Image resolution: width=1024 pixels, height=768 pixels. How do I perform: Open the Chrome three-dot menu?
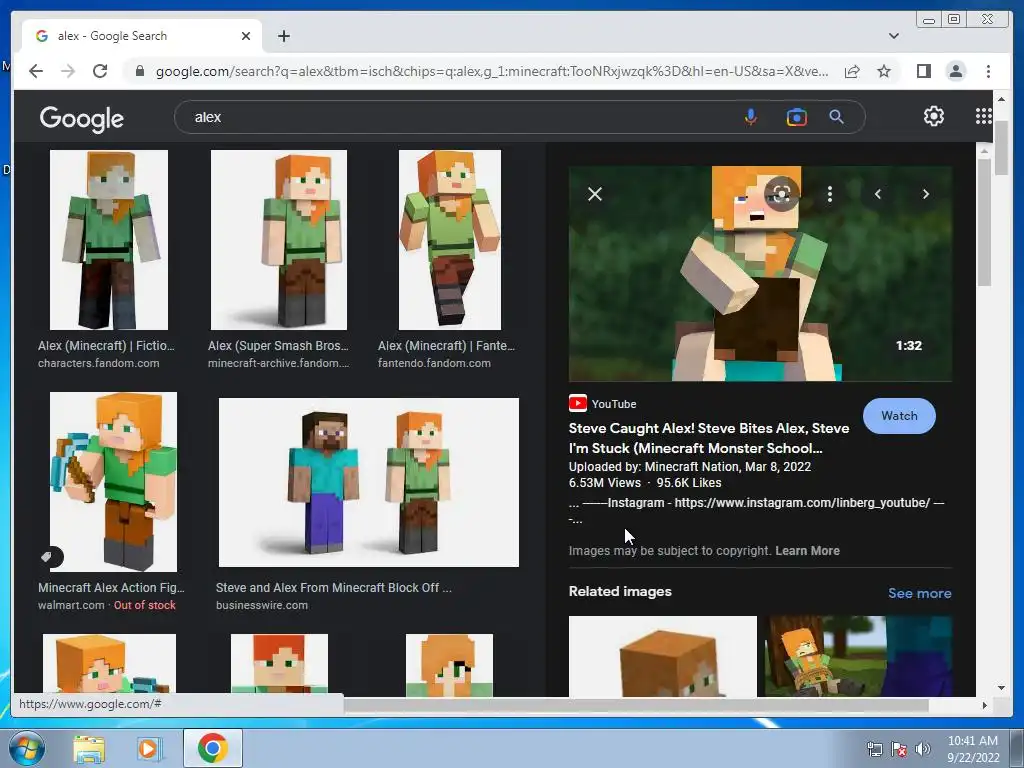tap(988, 71)
